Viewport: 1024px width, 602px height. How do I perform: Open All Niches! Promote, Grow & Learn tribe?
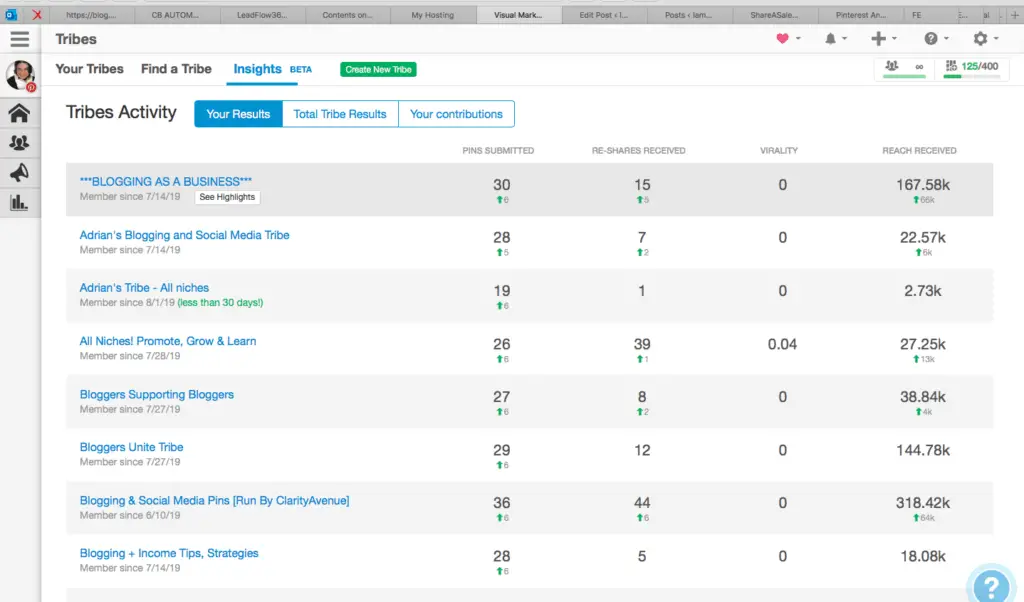[x=168, y=341]
